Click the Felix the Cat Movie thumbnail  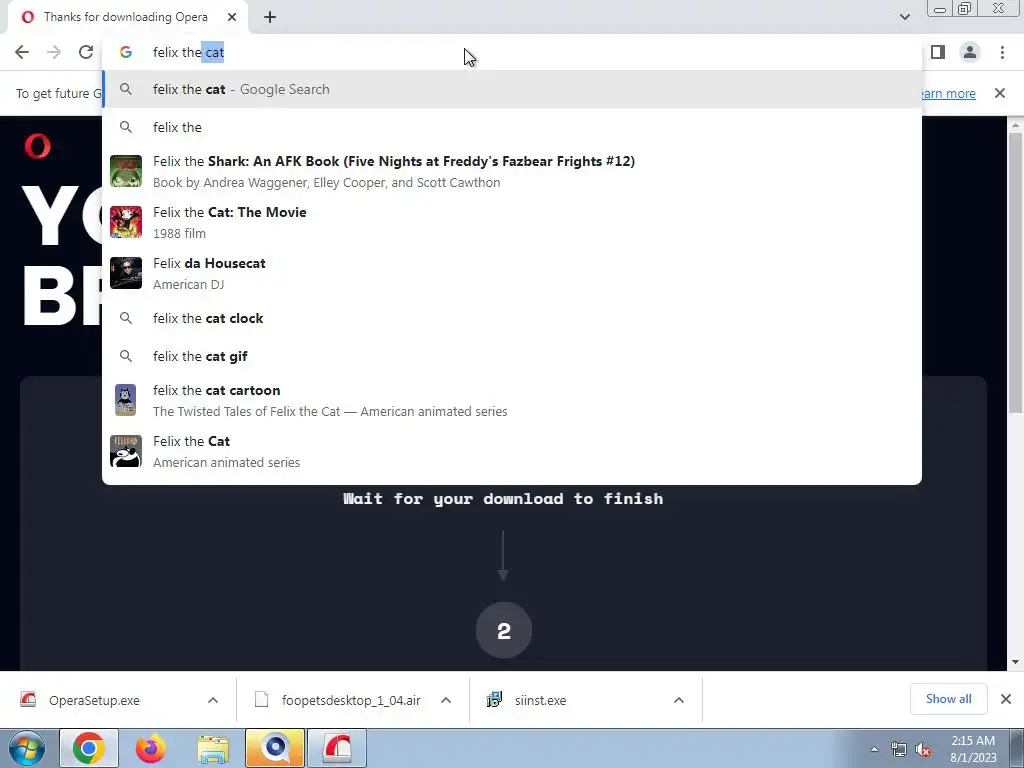click(x=125, y=222)
